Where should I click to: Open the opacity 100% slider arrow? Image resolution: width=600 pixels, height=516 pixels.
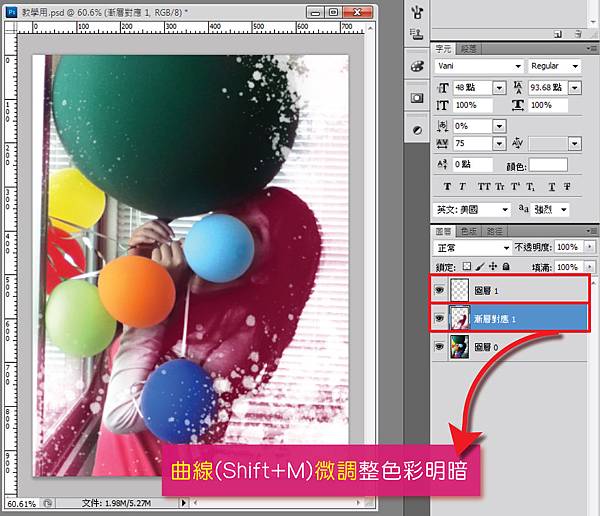click(590, 247)
